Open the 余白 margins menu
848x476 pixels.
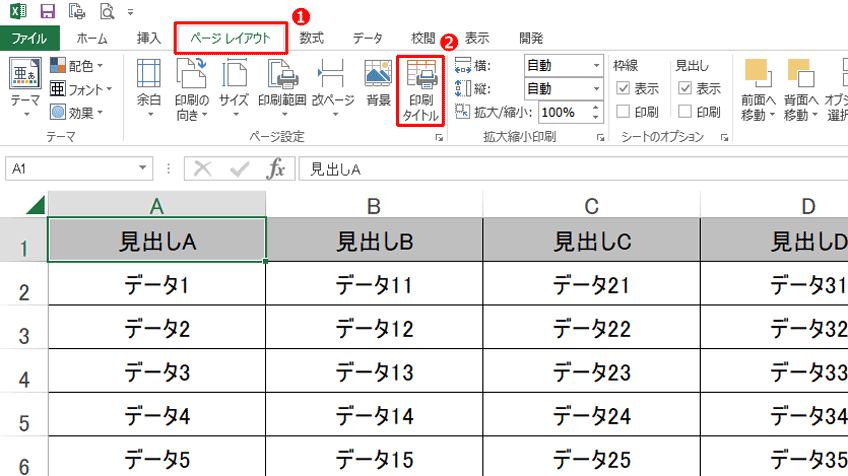149,89
